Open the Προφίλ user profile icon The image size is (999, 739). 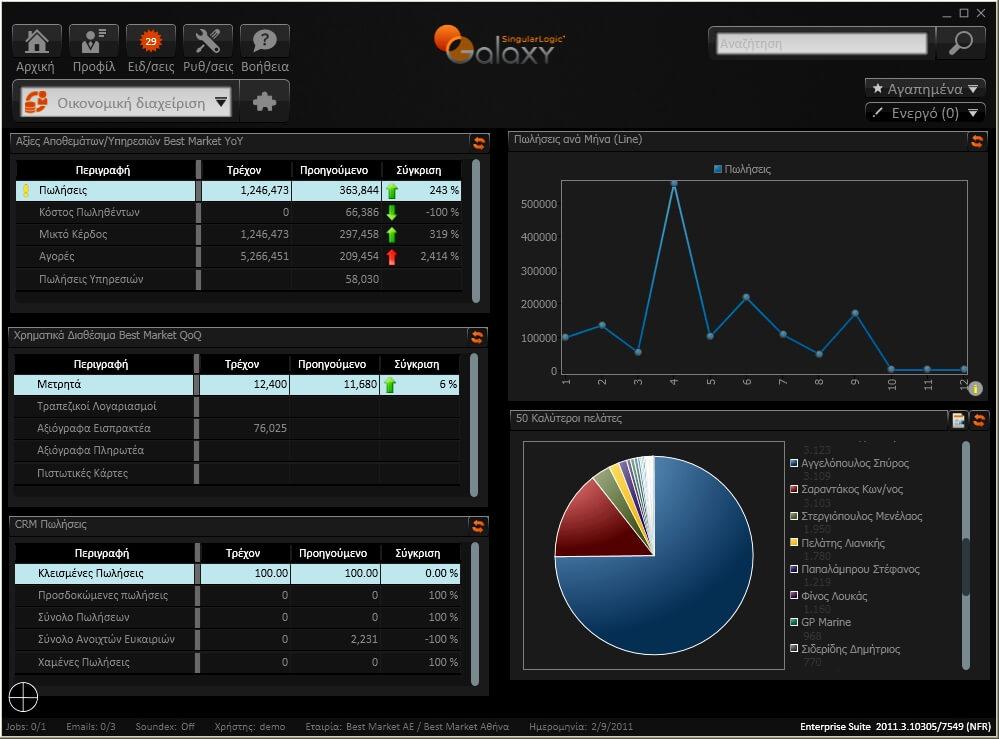pos(93,42)
